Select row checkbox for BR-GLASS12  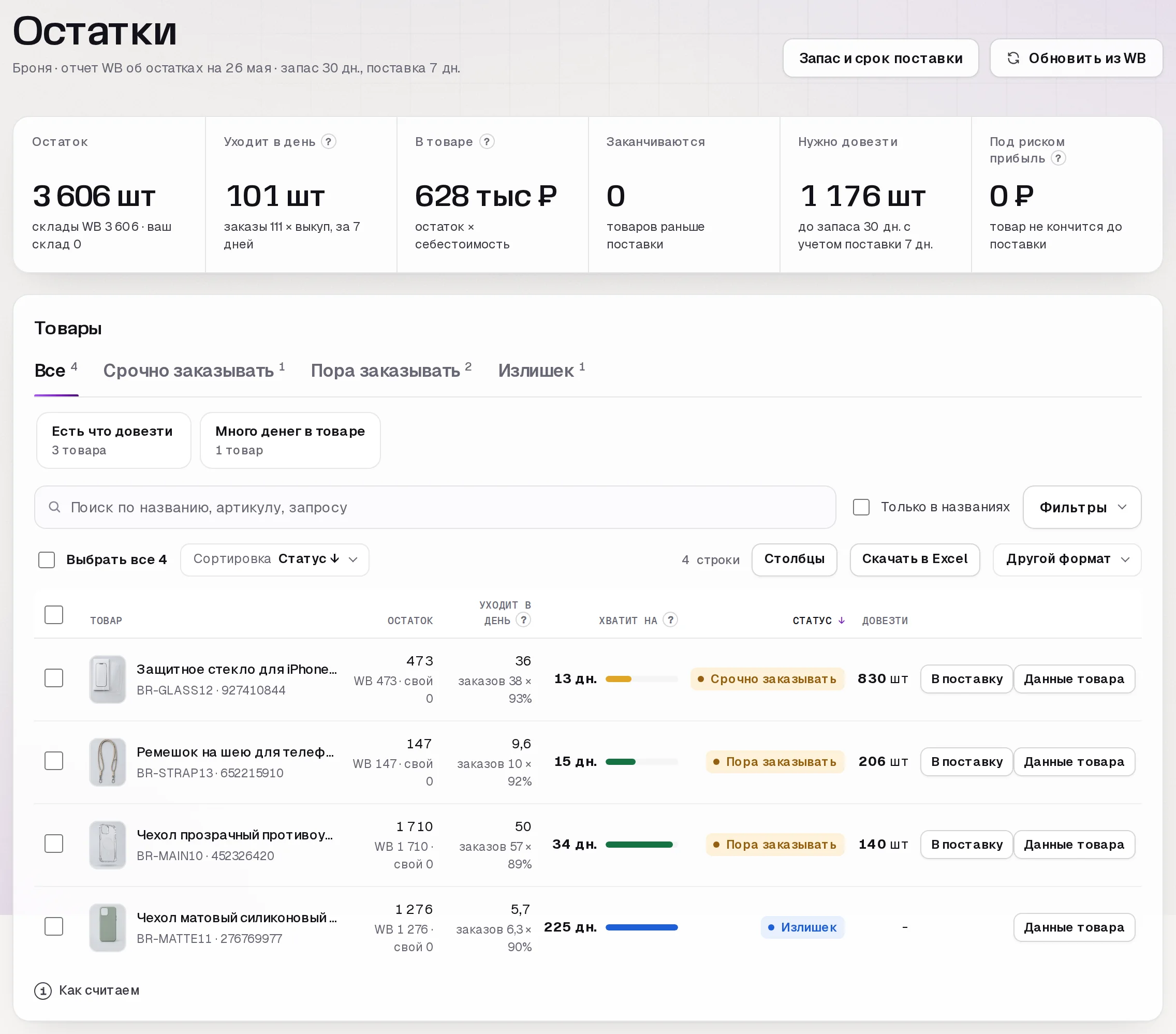click(x=54, y=678)
